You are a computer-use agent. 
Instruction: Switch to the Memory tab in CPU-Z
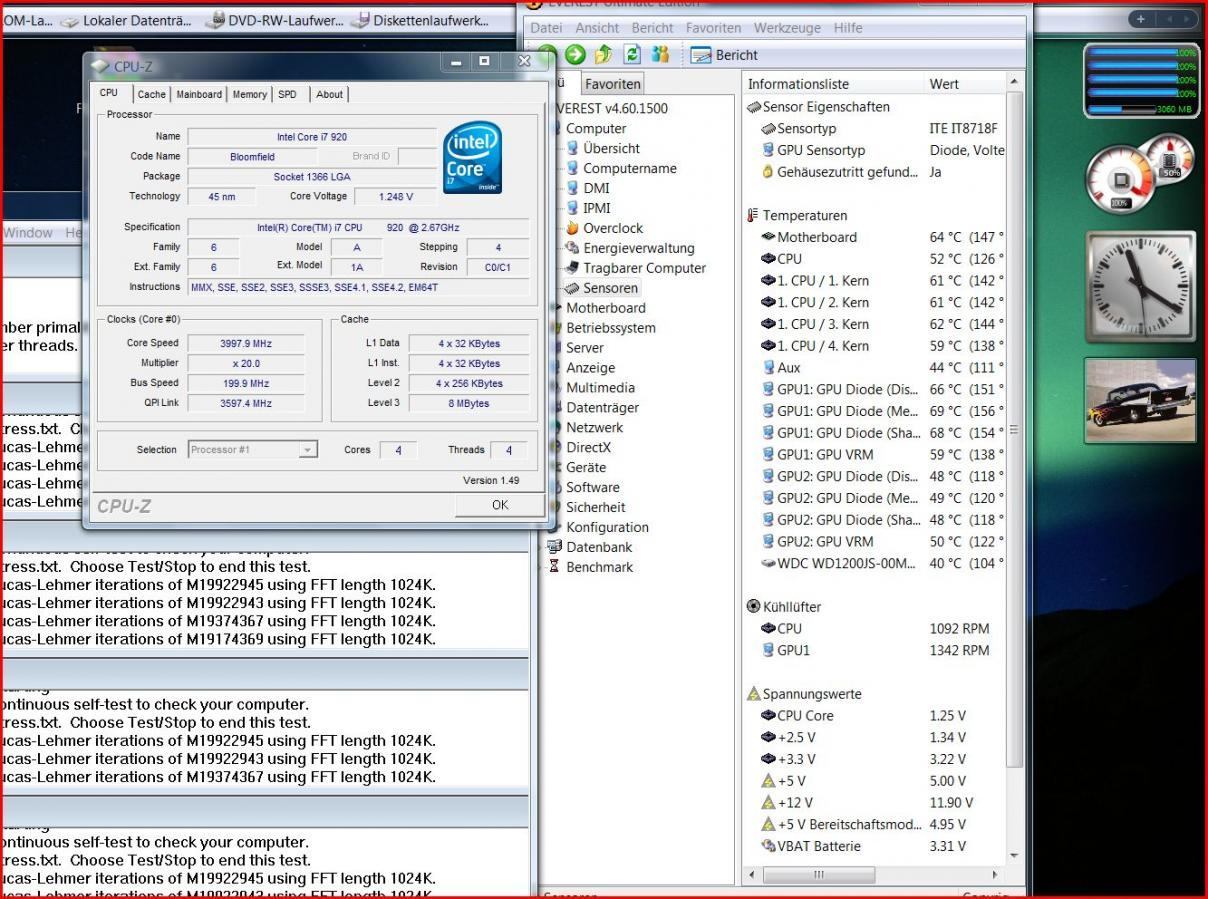click(x=249, y=94)
